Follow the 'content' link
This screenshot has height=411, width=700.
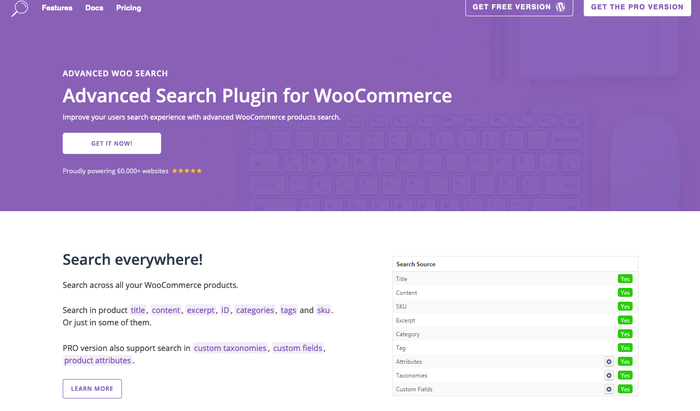point(166,310)
